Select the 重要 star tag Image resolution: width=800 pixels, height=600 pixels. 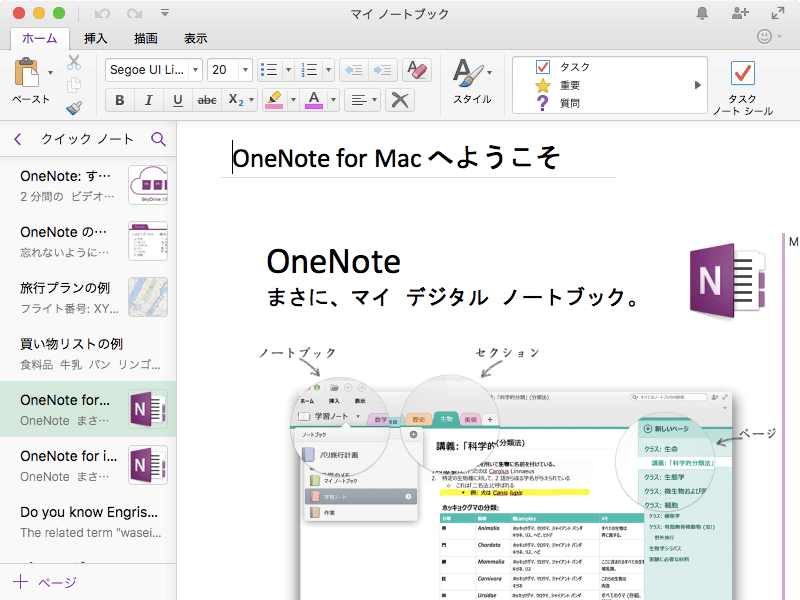click(x=558, y=85)
